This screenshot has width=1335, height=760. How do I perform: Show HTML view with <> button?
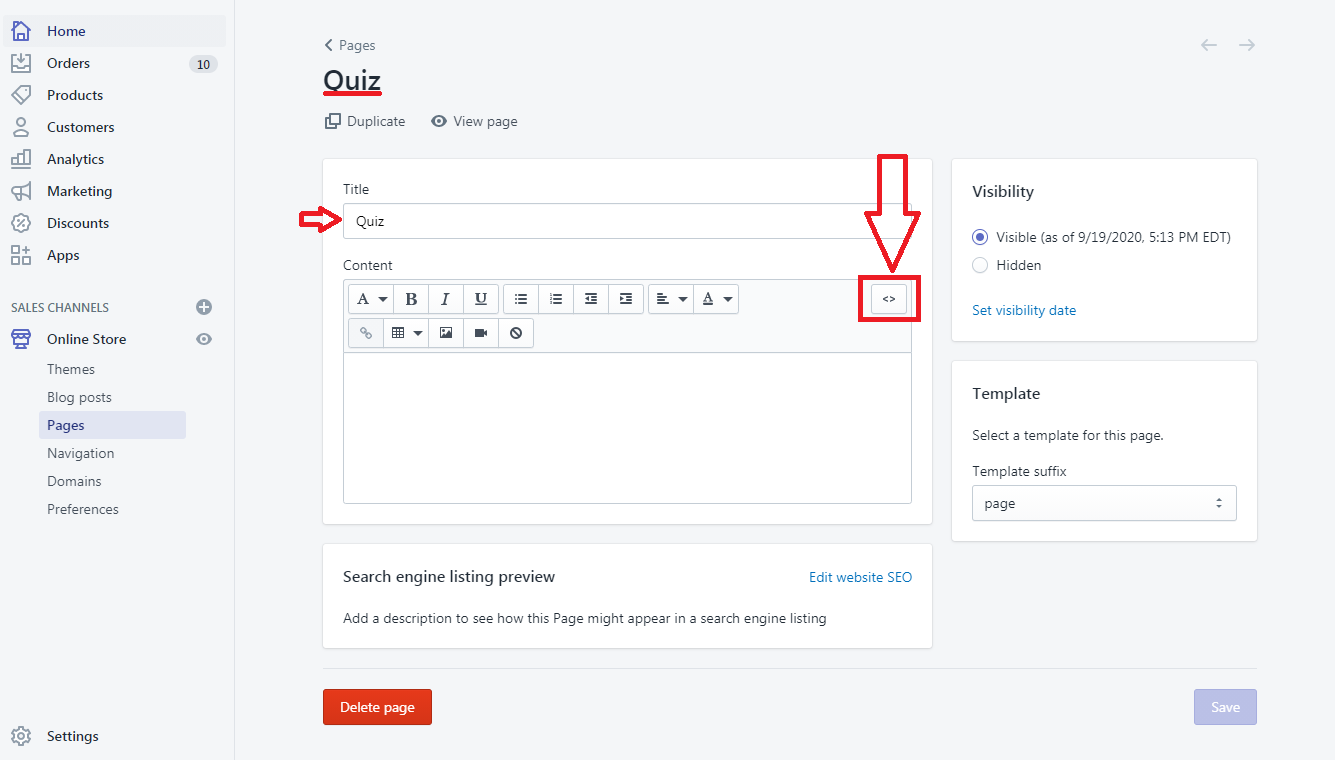(889, 299)
